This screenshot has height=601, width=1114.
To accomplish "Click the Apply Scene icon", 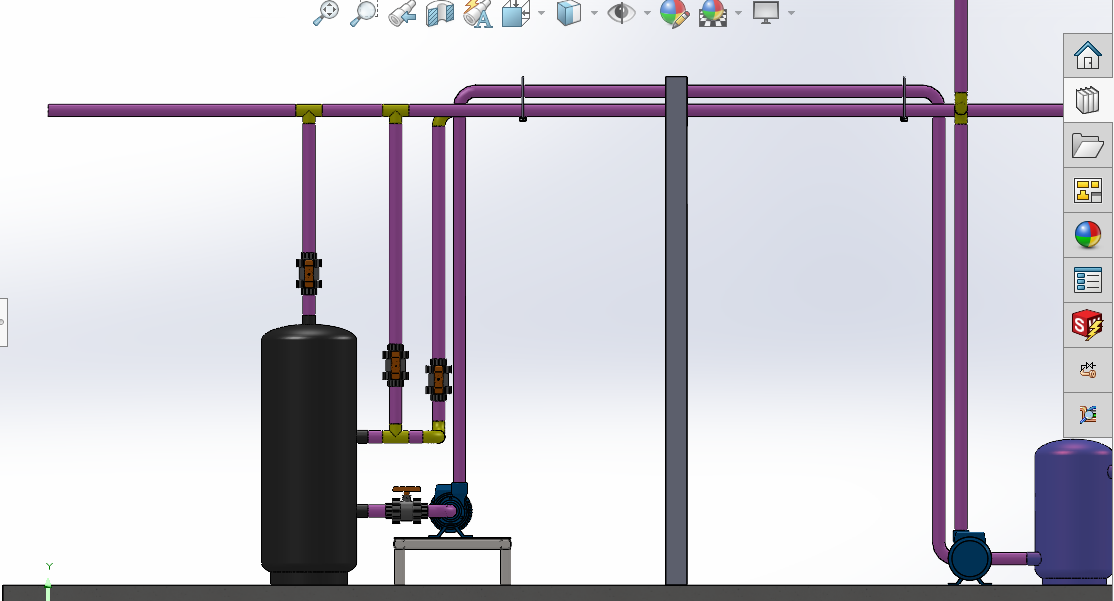I will [x=713, y=13].
